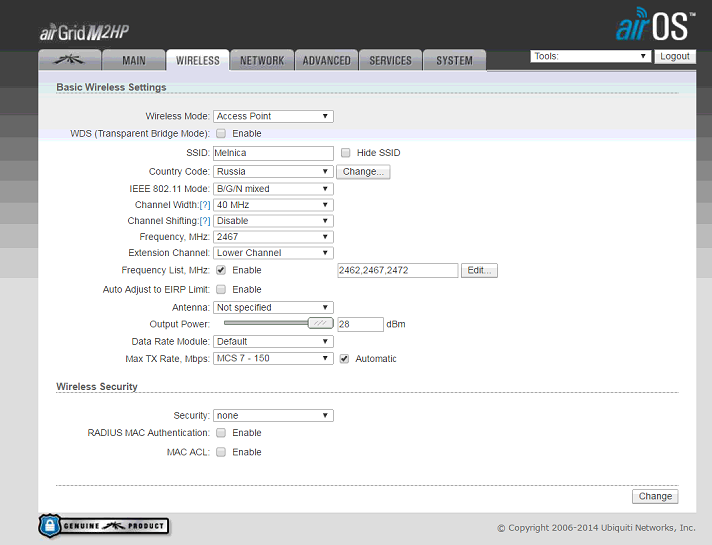Click the Genuine Product badge
Screen dimensions: 712x545
[104, 526]
